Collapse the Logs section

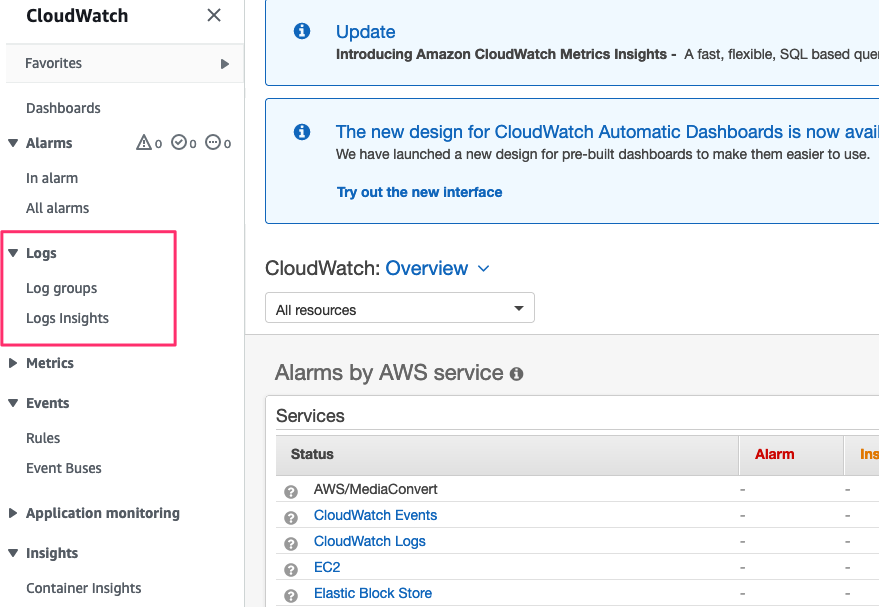(x=13, y=253)
